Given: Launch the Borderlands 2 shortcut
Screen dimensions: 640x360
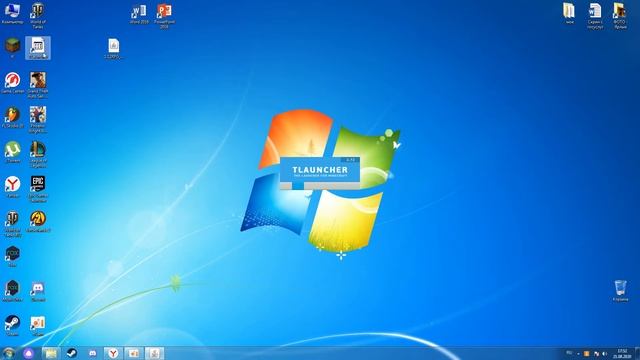Looking at the screenshot, I should (x=38, y=222).
